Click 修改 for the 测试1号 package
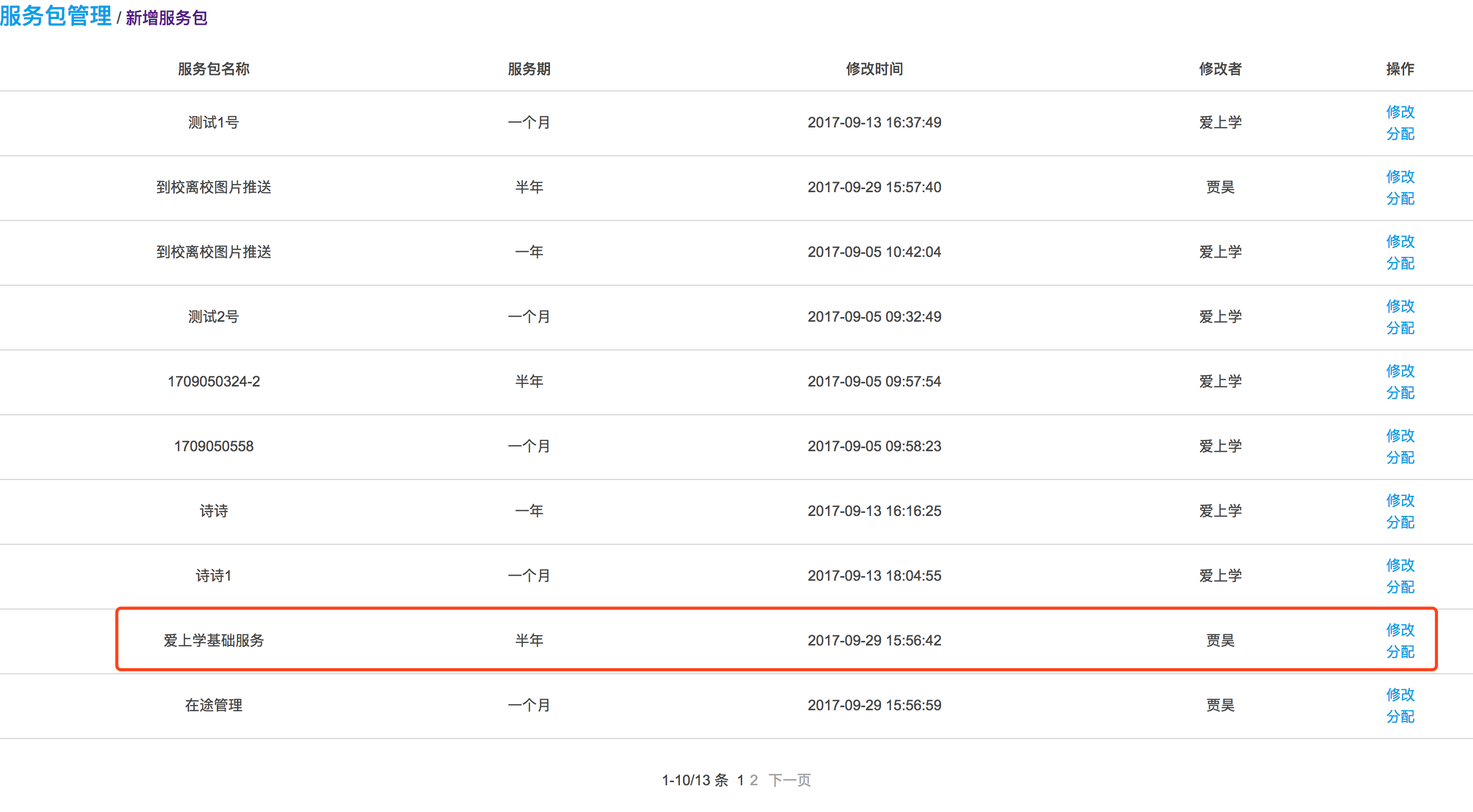This screenshot has height=812, width=1473. coord(1400,112)
